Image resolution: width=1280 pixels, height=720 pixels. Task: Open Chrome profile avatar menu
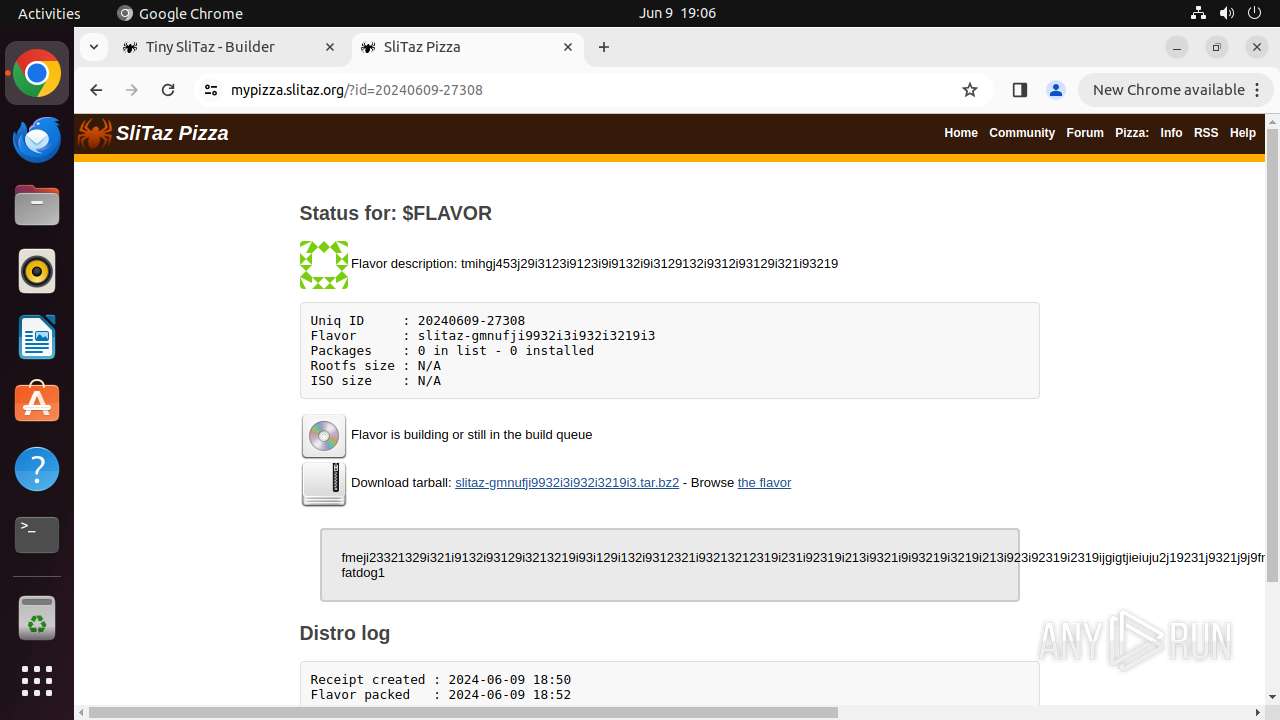pyautogui.click(x=1056, y=90)
